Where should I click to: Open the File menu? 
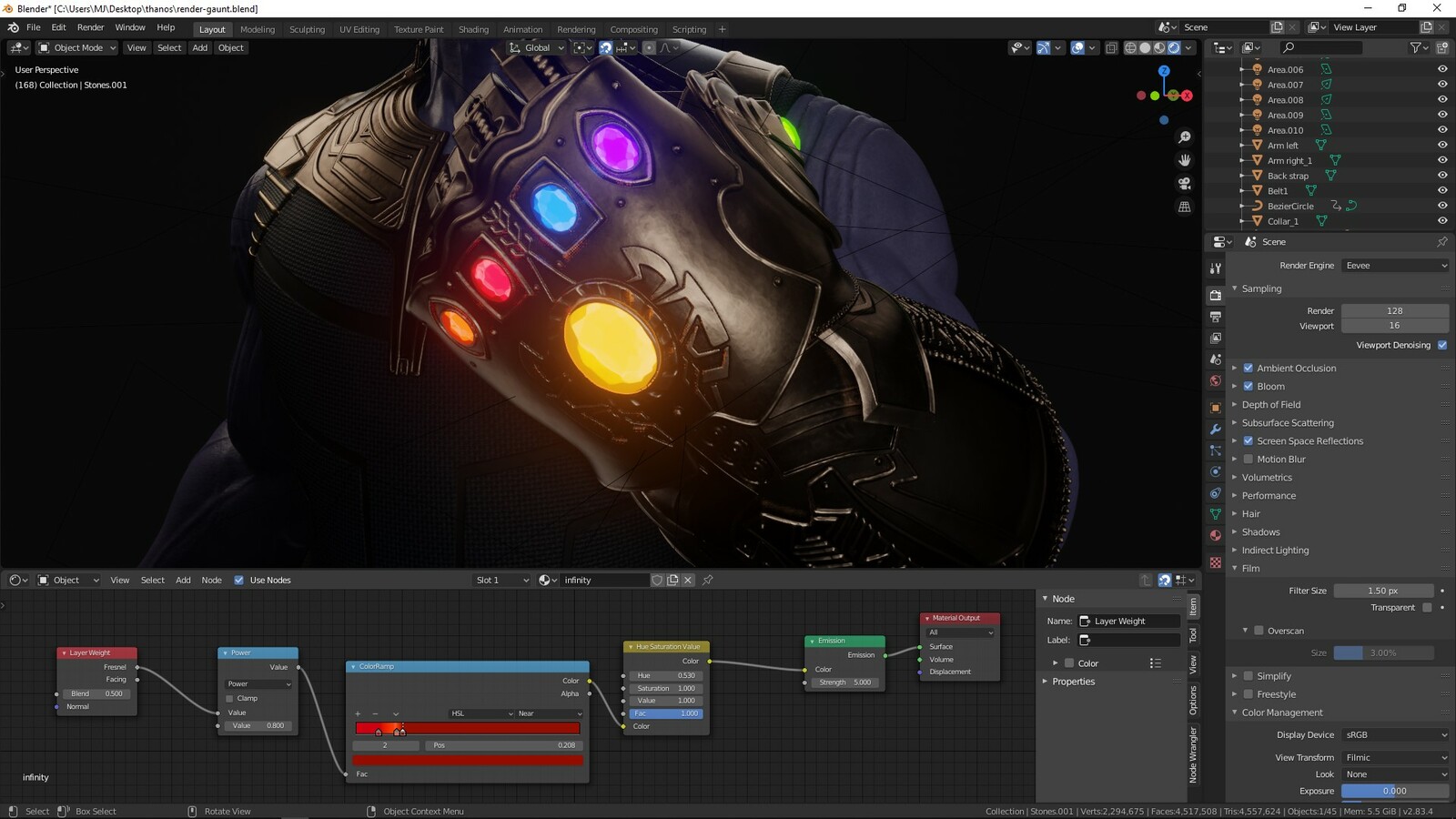[33, 27]
